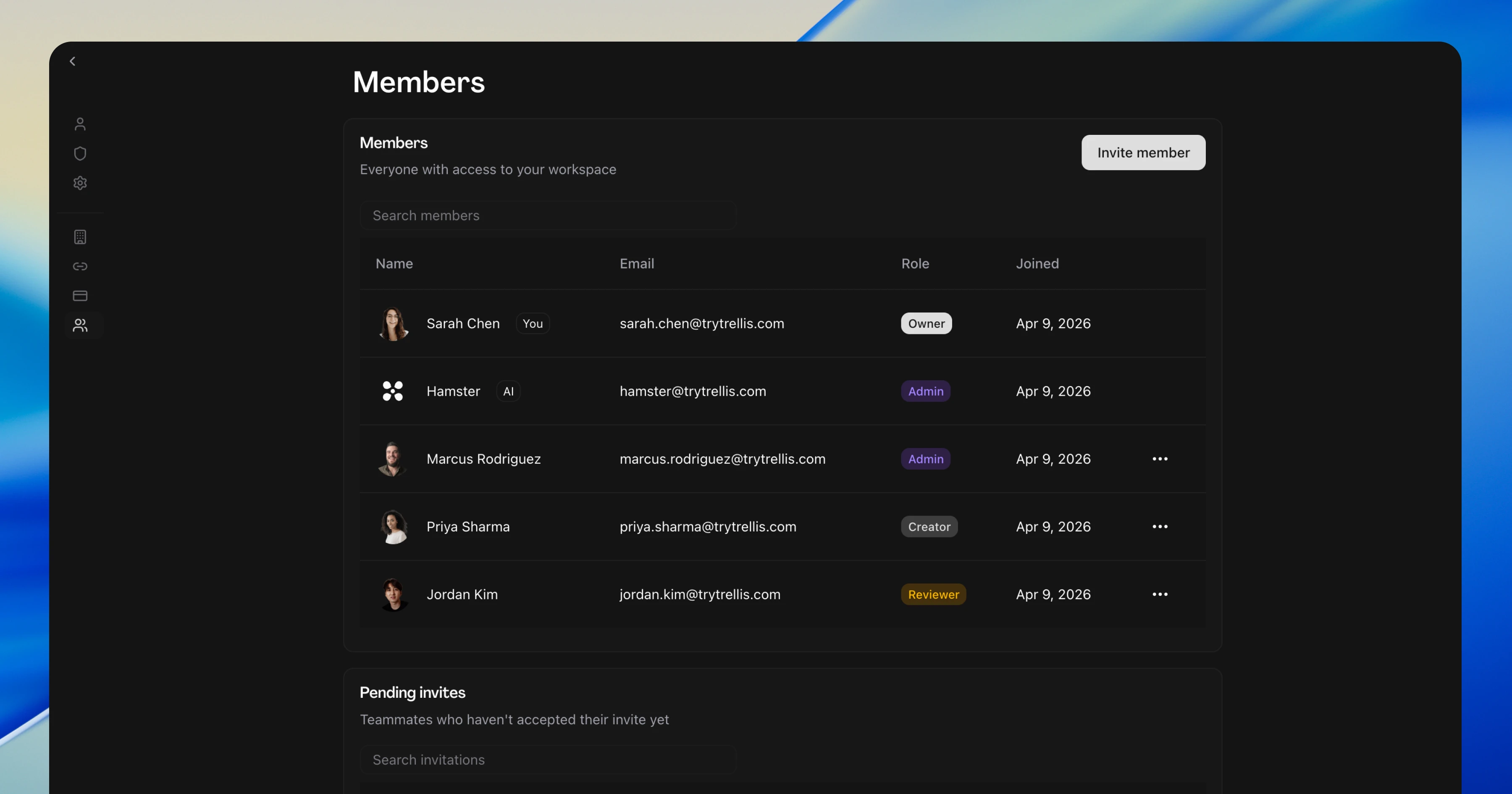Click Hamster's Admin role badge
The image size is (1512, 794).
(x=925, y=391)
